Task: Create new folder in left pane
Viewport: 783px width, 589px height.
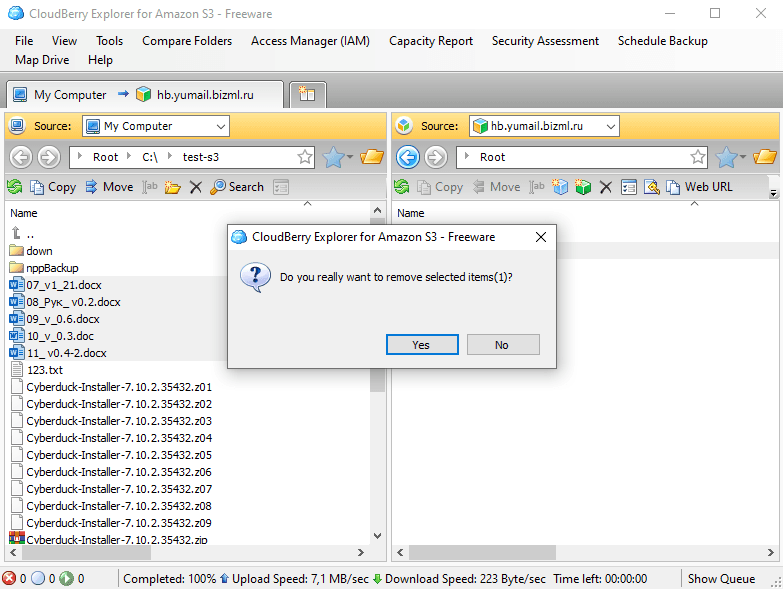Action: coord(173,187)
